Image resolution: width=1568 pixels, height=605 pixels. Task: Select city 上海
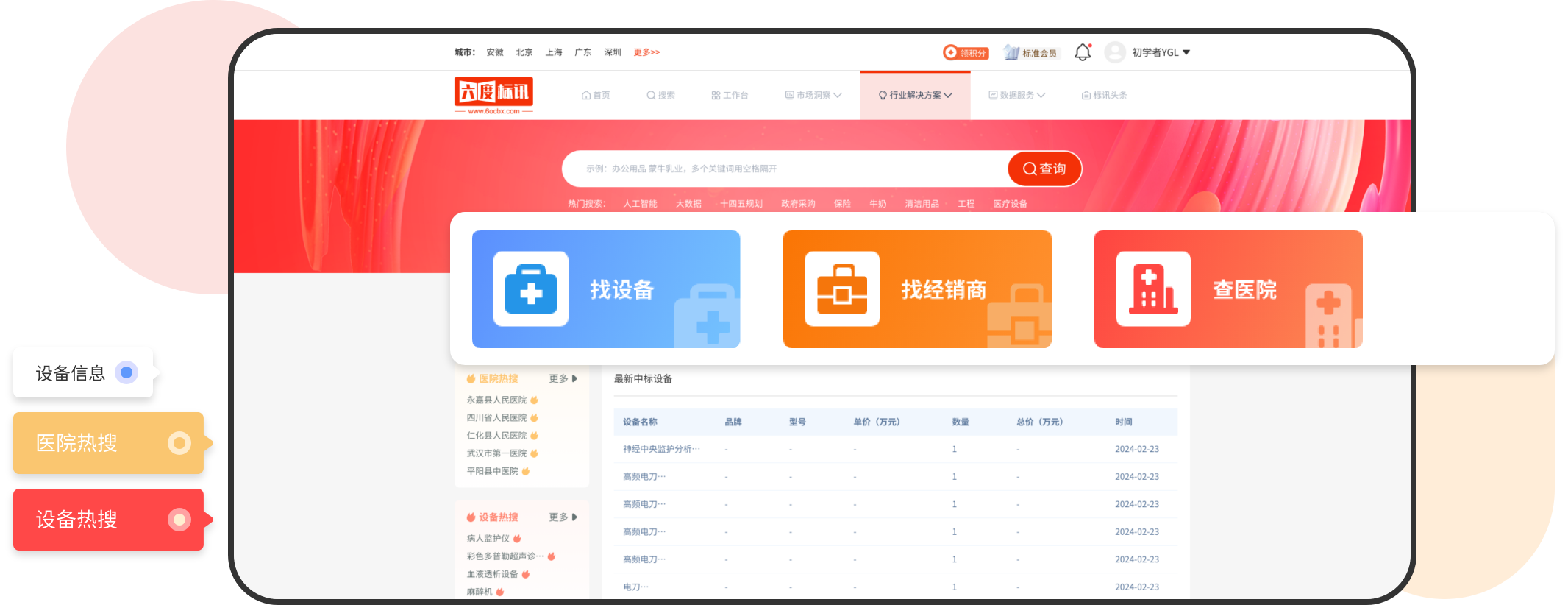pyautogui.click(x=554, y=52)
